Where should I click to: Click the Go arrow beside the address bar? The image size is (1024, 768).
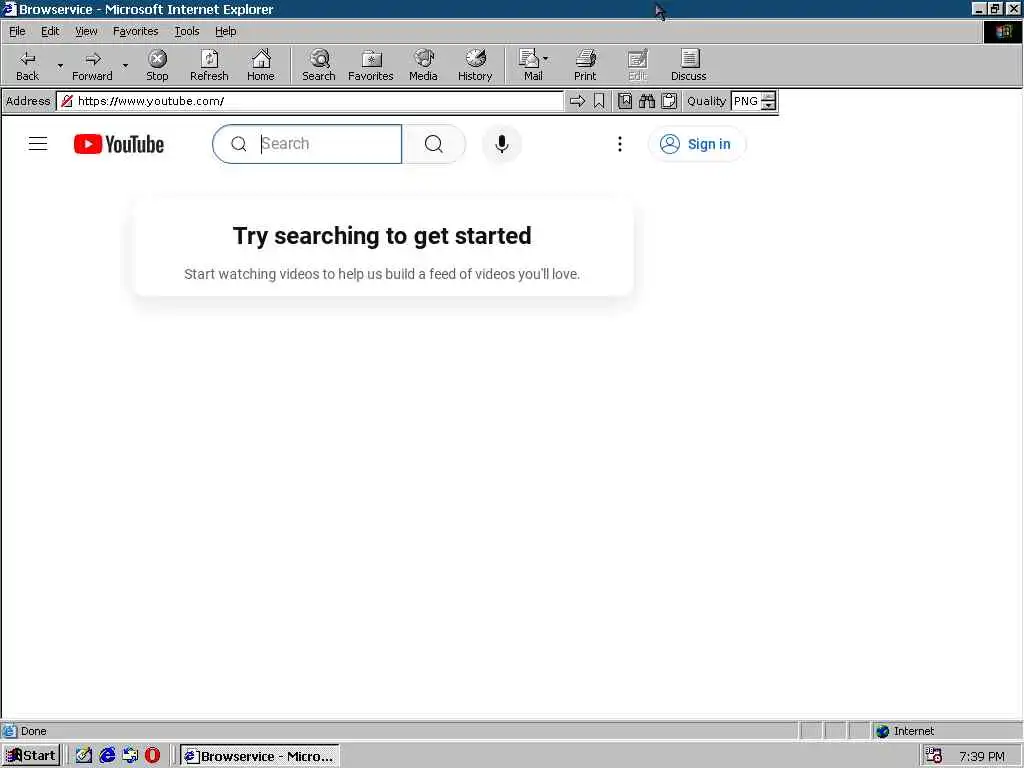[577, 101]
